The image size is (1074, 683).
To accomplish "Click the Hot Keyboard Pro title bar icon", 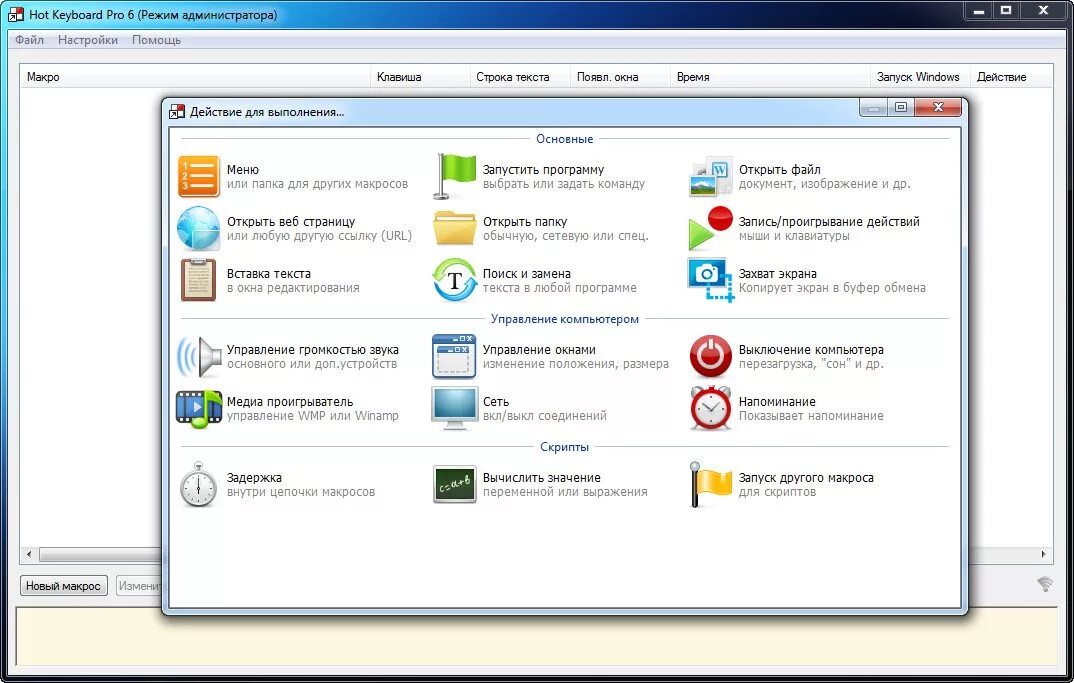I will point(16,14).
